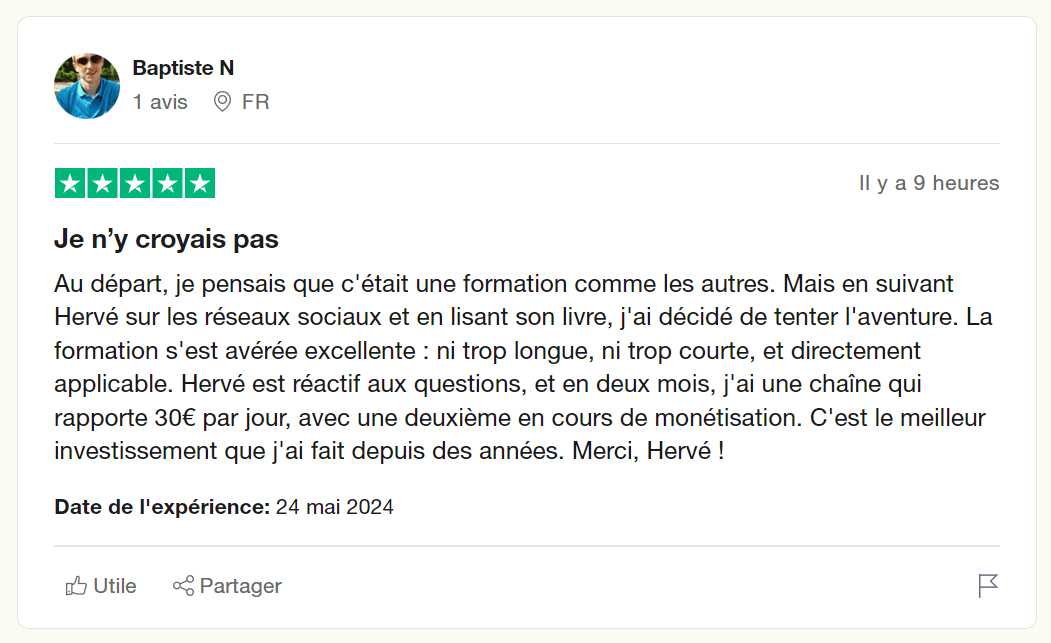Click the third green star
1051x643 pixels.
[135, 183]
